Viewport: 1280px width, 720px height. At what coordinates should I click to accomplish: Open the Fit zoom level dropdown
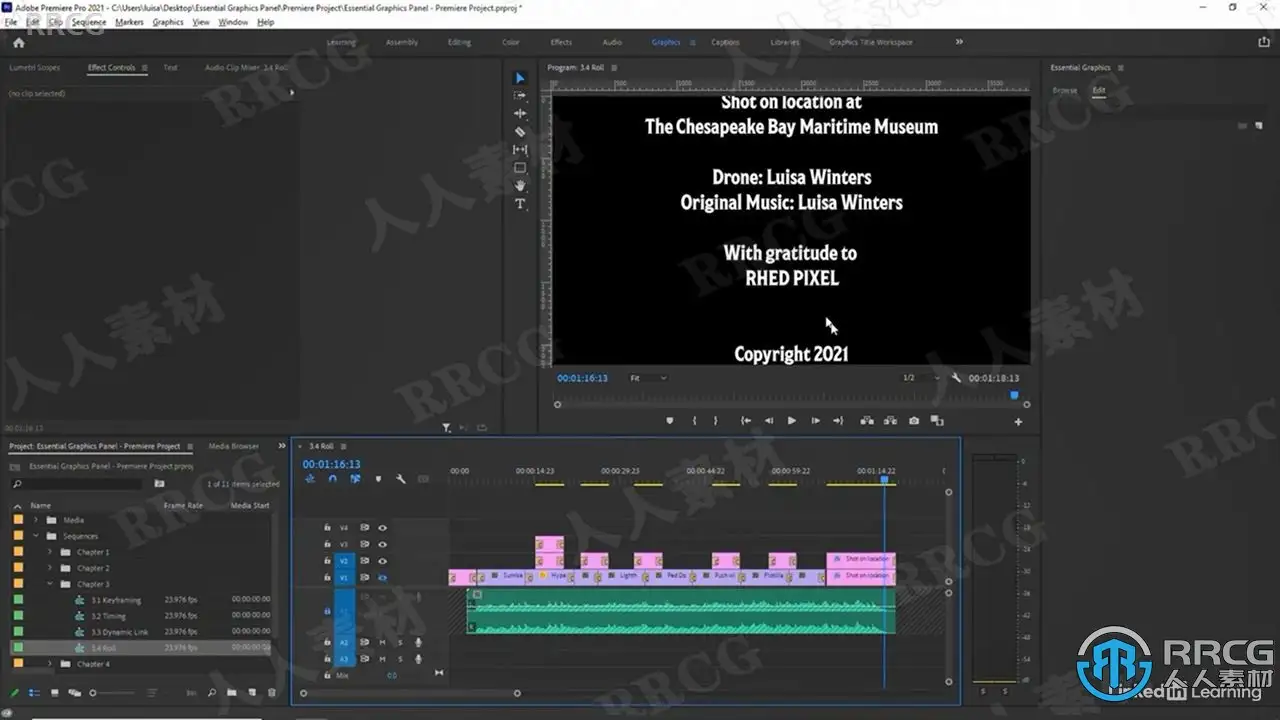648,378
